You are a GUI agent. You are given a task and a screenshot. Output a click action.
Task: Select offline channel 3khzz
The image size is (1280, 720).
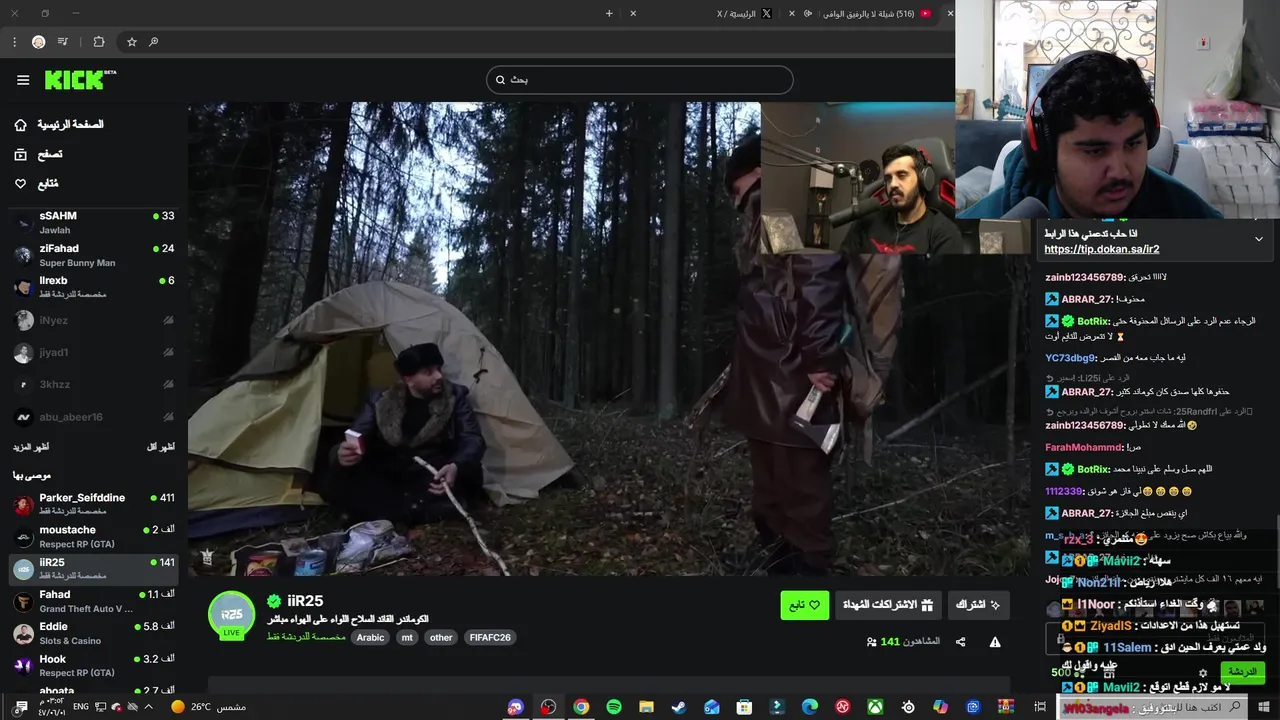(x=94, y=384)
